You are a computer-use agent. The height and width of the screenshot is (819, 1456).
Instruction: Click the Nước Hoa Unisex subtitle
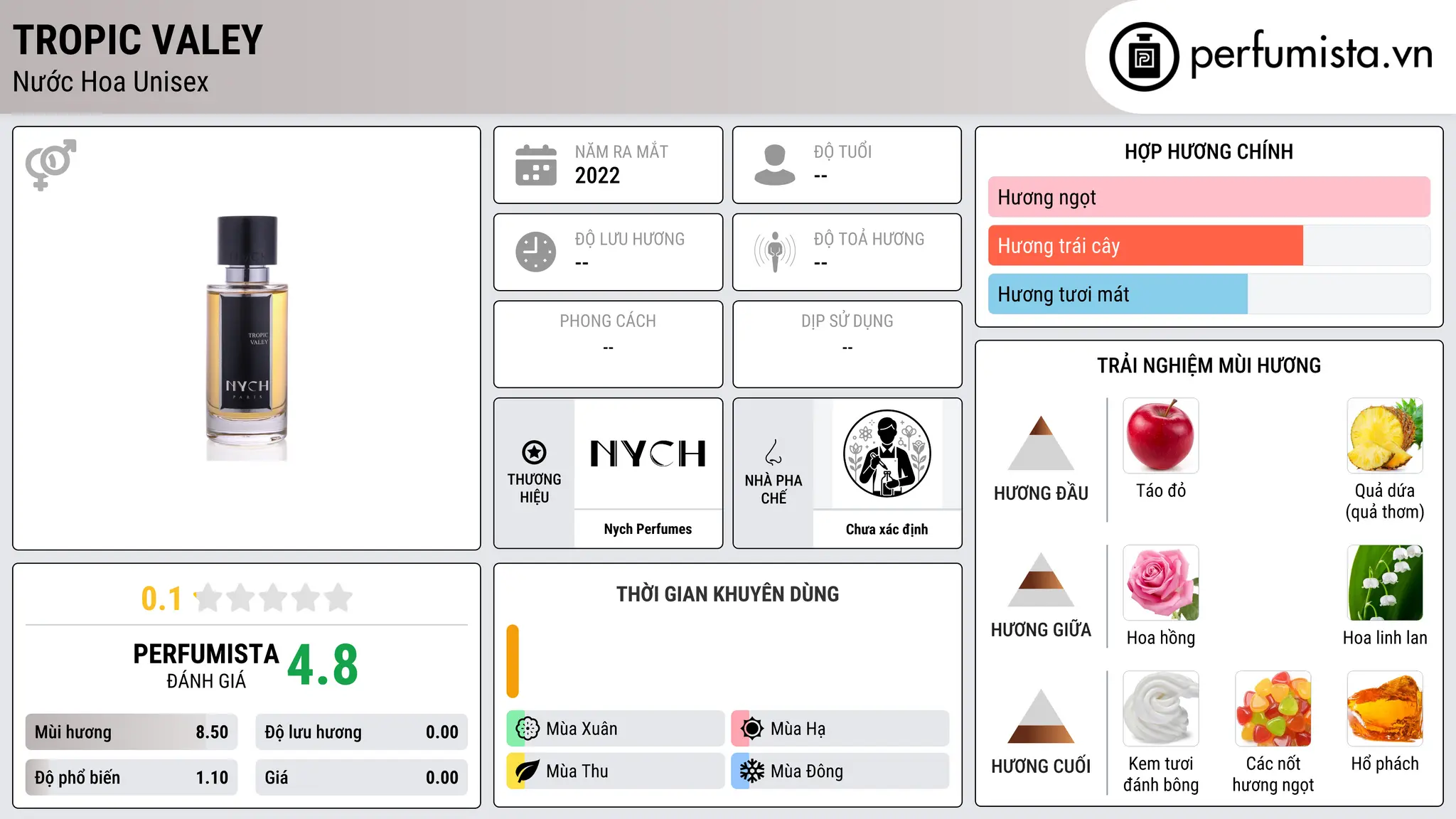(111, 82)
